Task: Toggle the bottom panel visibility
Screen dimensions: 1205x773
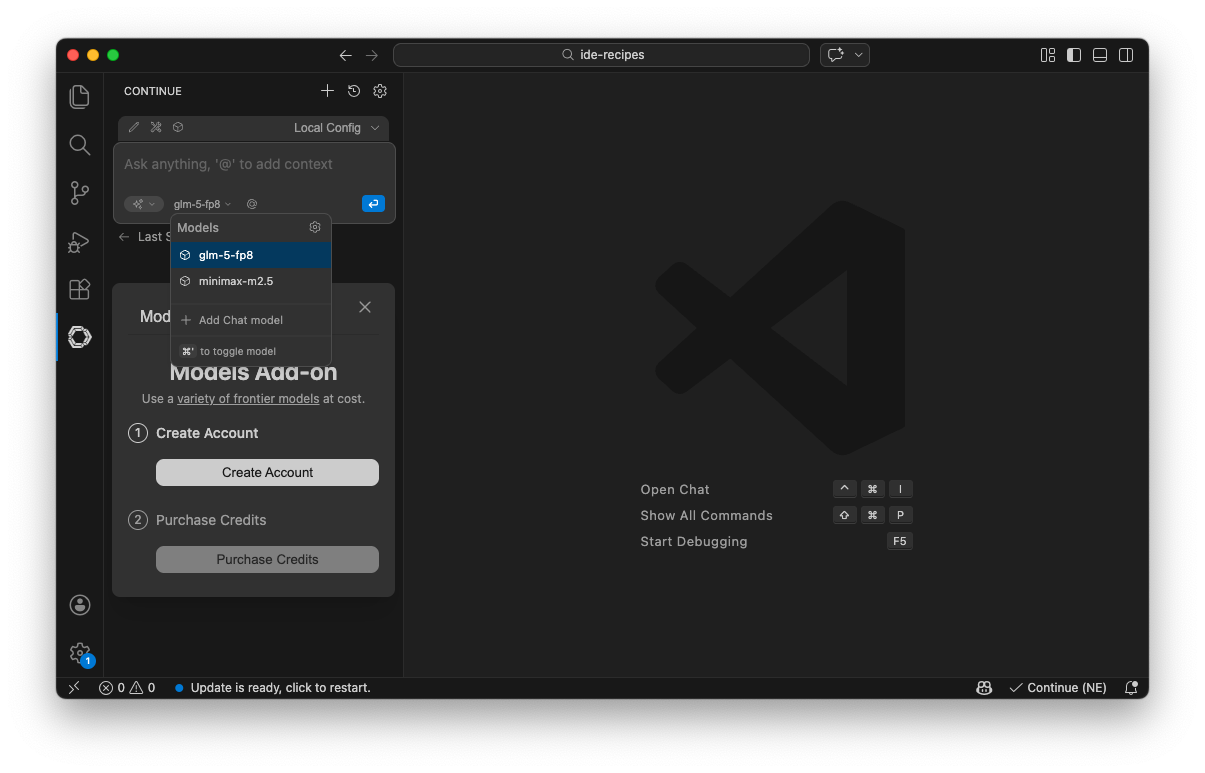Action: pyautogui.click(x=1099, y=55)
